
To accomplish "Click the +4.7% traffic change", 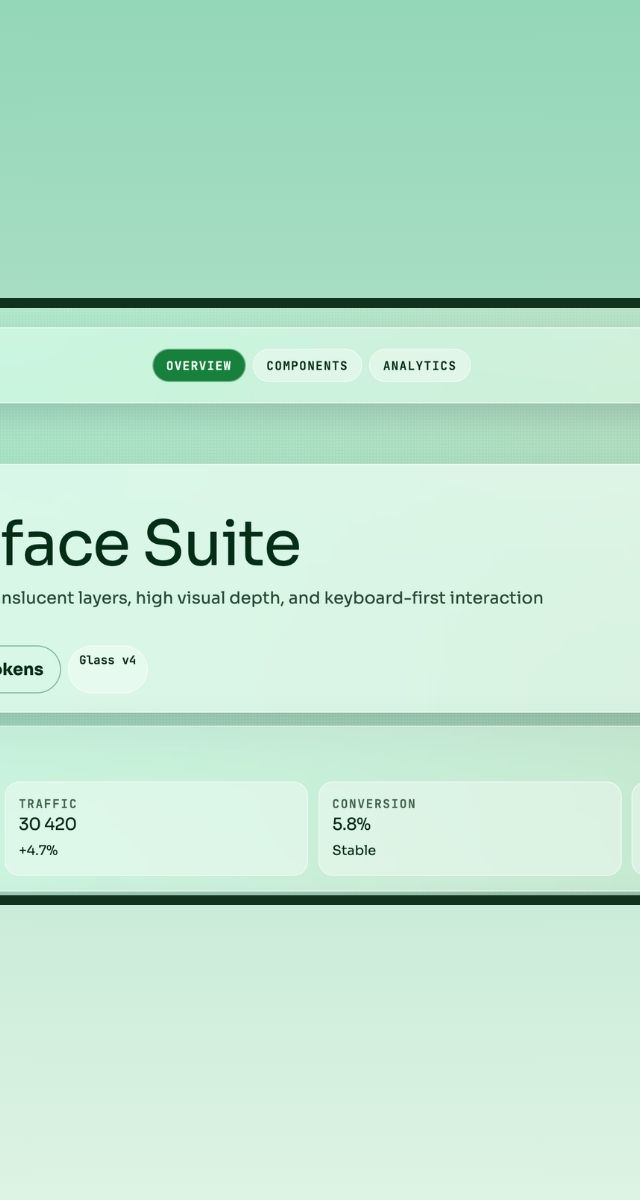I will point(38,851).
